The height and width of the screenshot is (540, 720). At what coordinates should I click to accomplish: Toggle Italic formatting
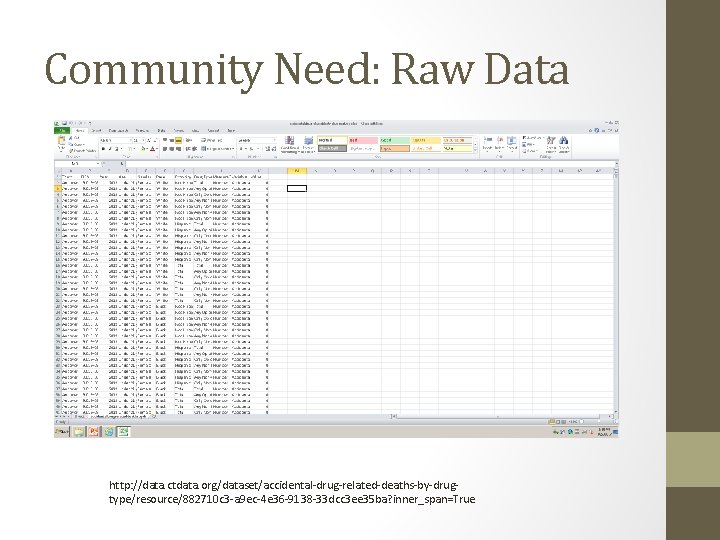pos(110,149)
